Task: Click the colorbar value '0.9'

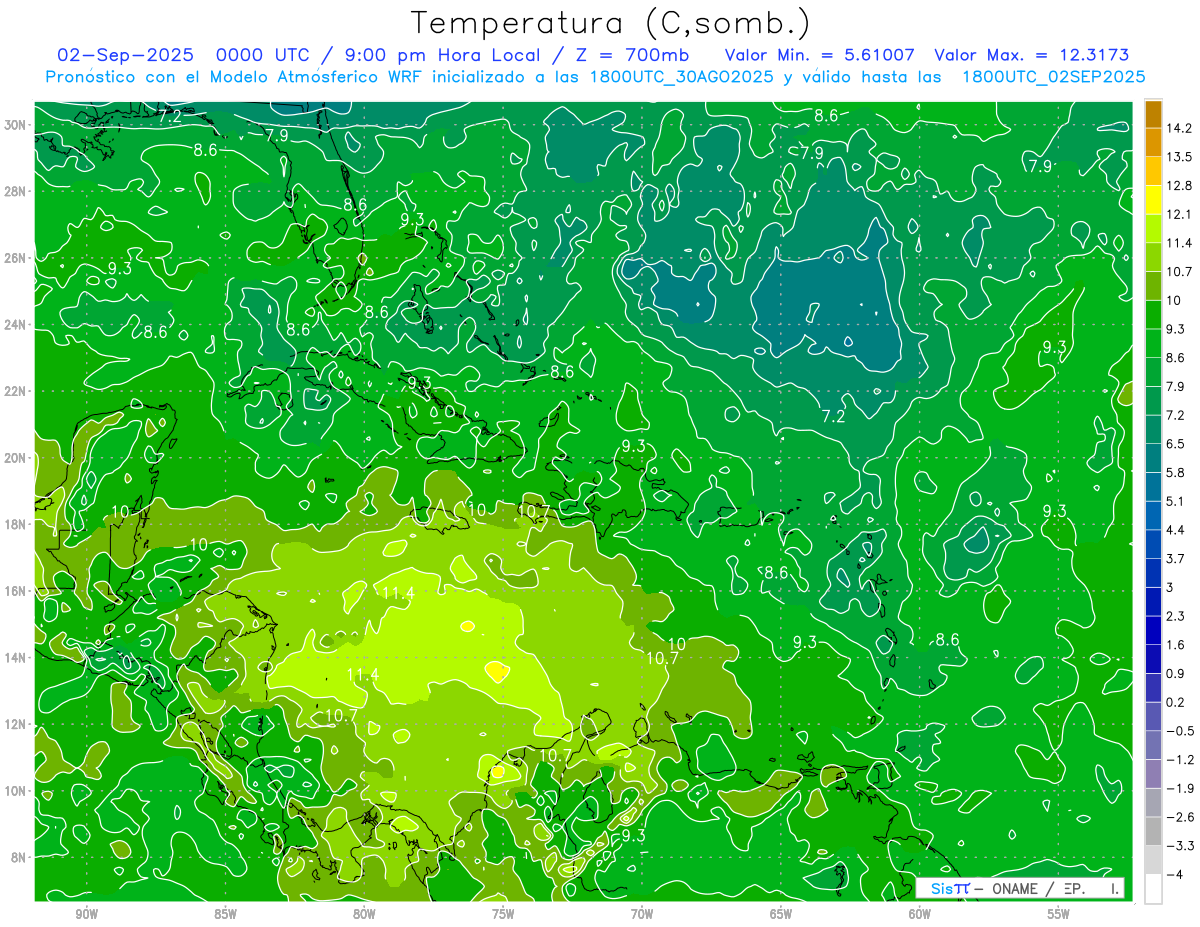Action: click(1175, 673)
